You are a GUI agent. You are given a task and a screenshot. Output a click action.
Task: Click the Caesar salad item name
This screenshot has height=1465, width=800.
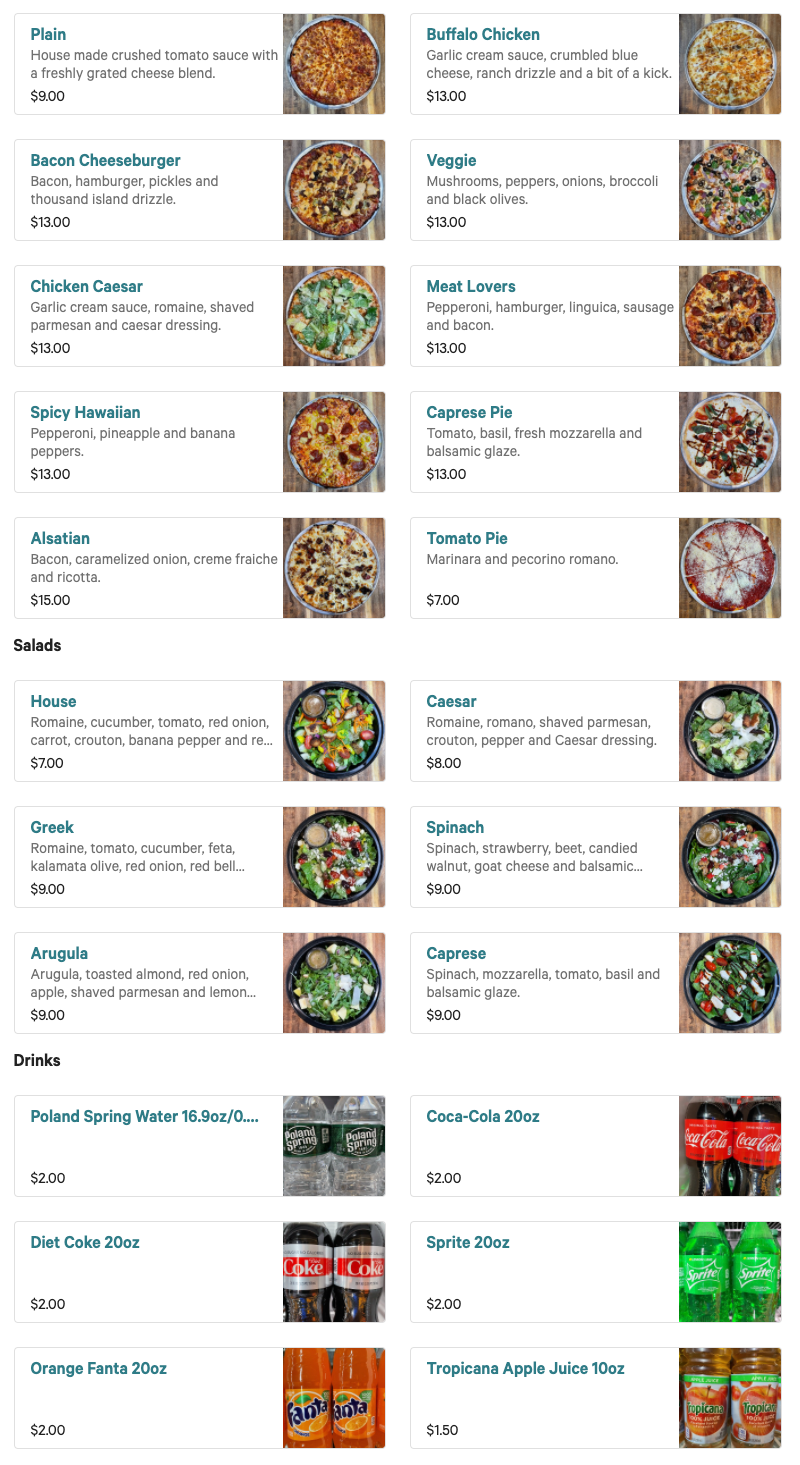(x=451, y=702)
